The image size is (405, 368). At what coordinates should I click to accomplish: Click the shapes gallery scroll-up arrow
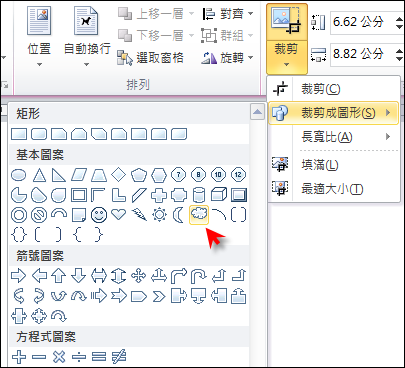pos(257,112)
